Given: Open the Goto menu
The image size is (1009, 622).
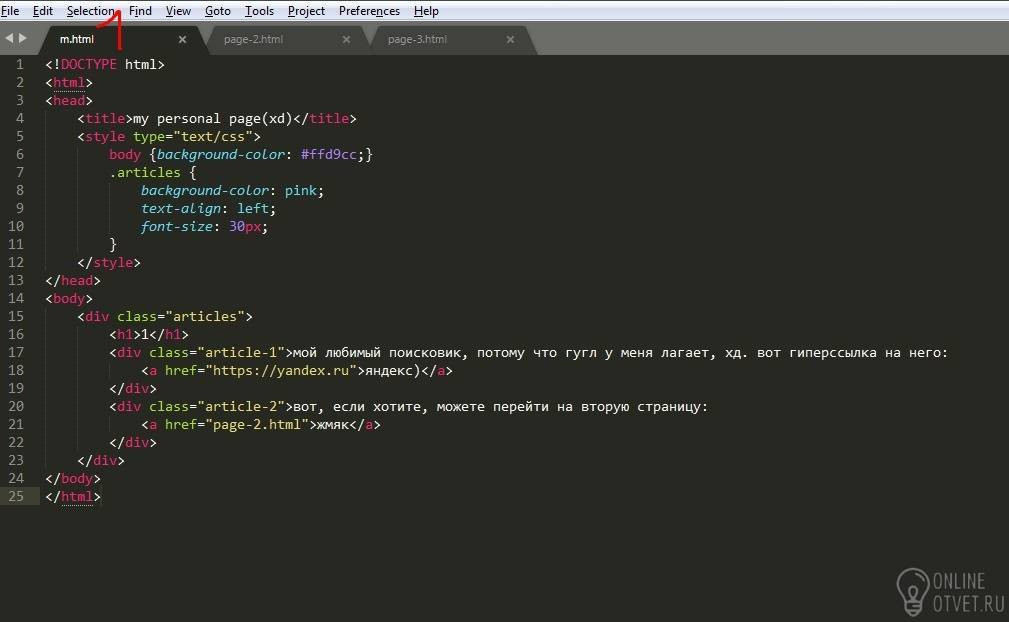Looking at the screenshot, I should [218, 11].
